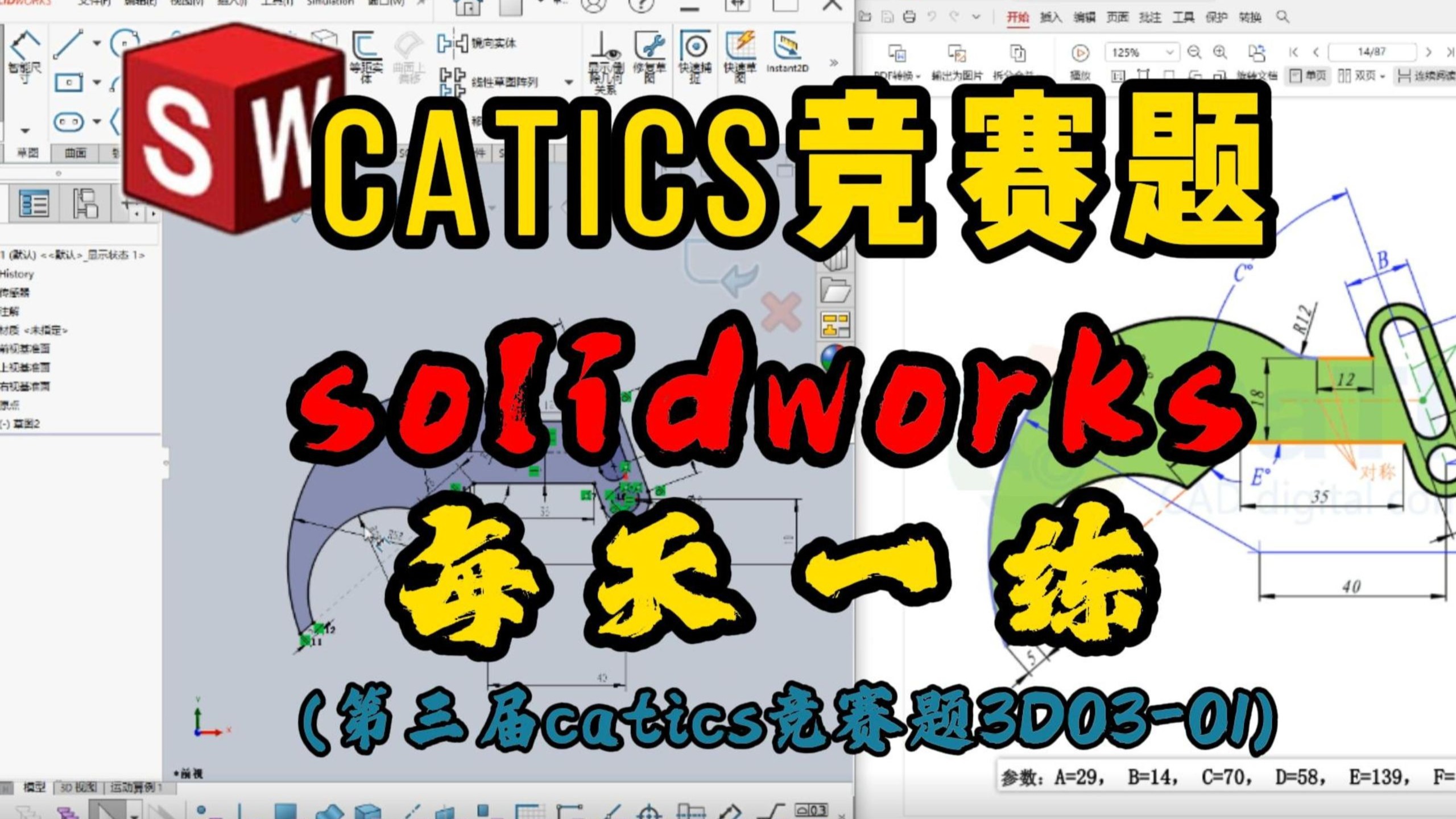The width and height of the screenshot is (1456, 819).
Task: Switch to Sketch (草图) CommandManager tab
Action: point(27,152)
